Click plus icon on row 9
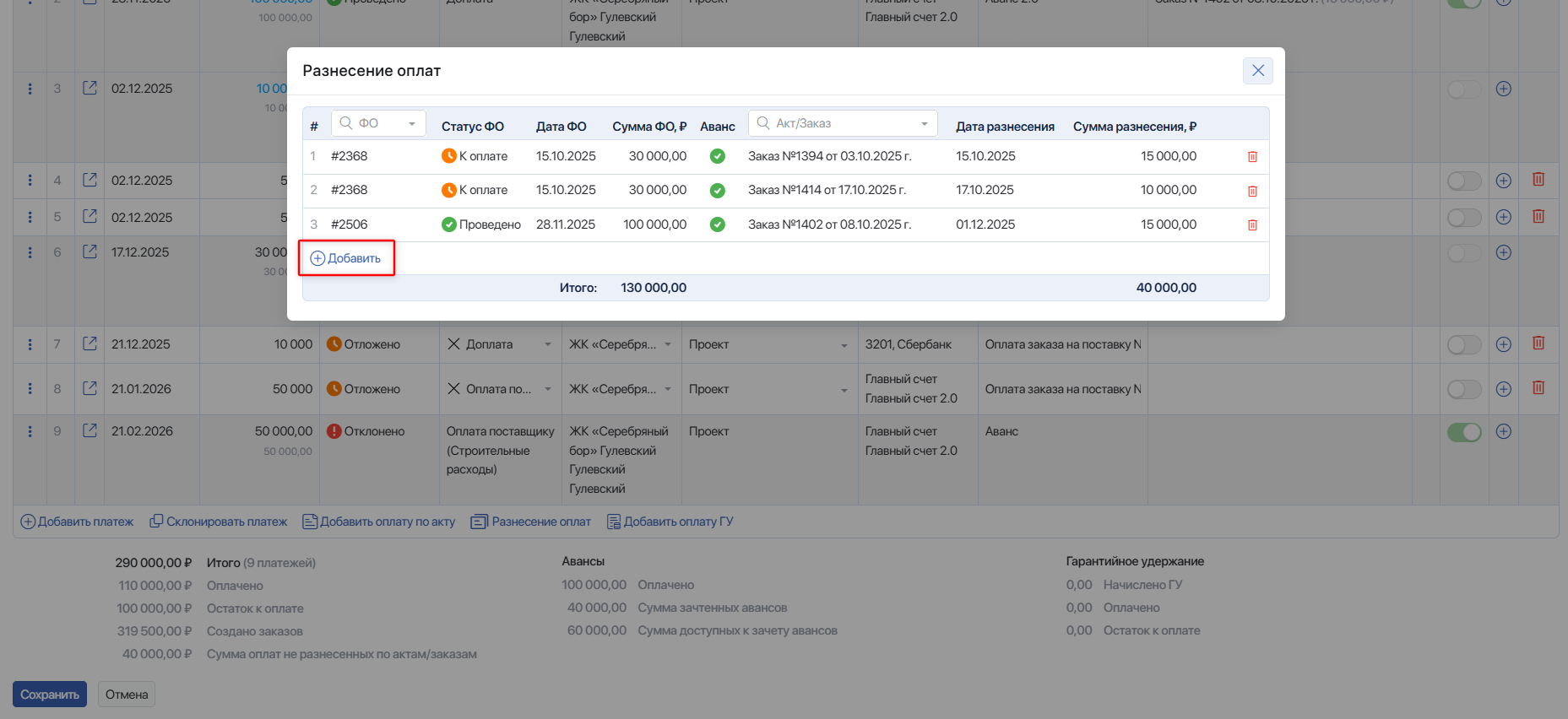Viewport: 1568px width, 719px height. pos(1503,431)
